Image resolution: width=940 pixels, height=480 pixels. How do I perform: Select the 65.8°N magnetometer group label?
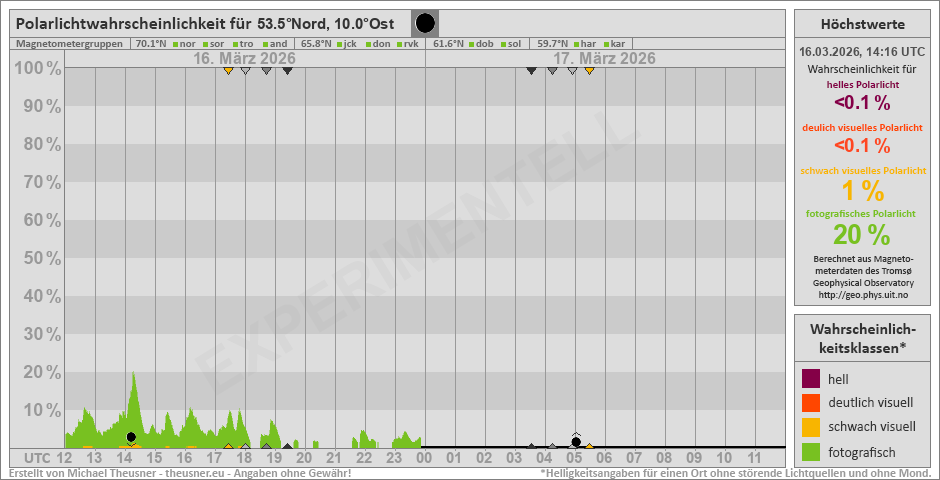[316, 44]
